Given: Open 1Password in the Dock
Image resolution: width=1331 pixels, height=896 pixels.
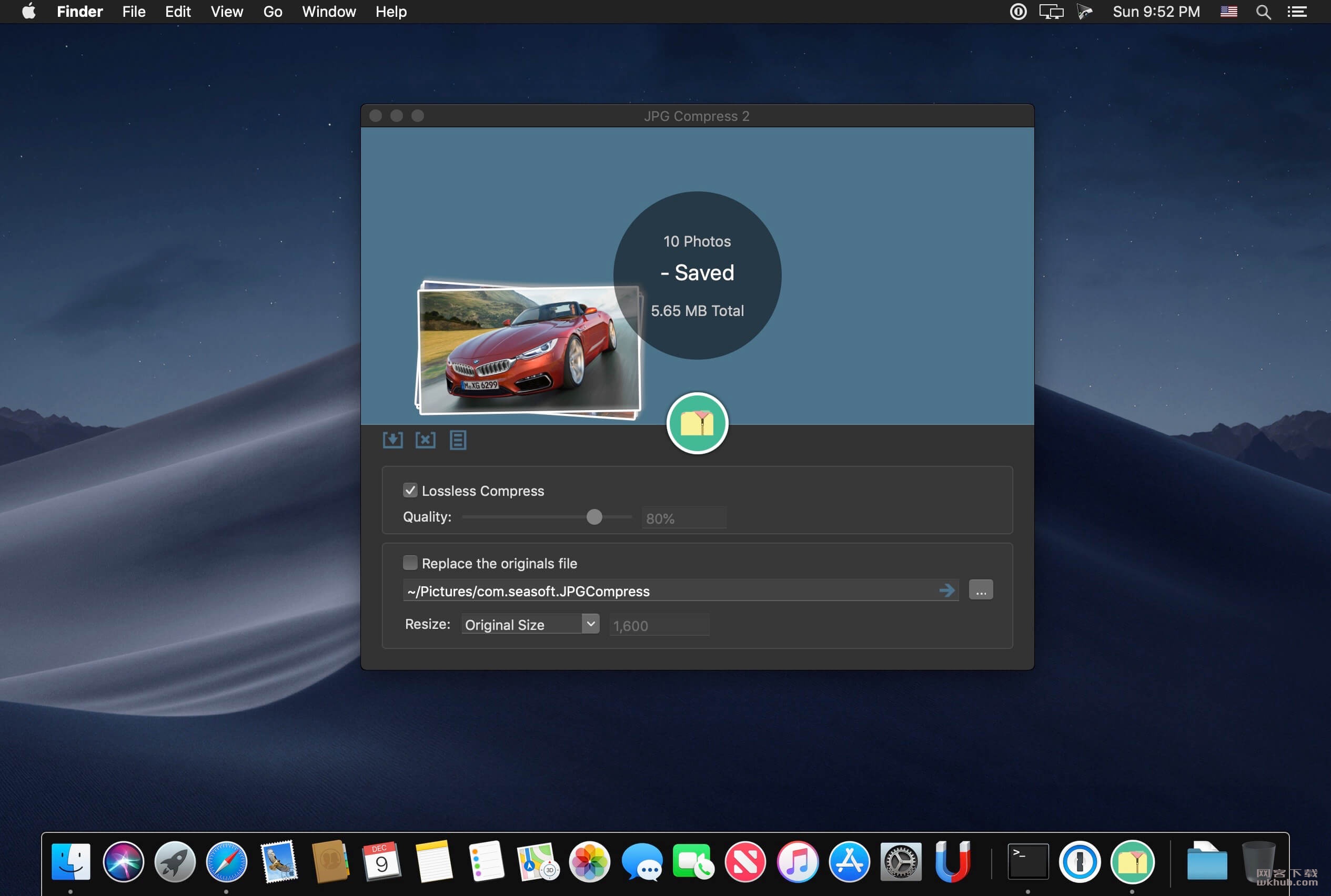Looking at the screenshot, I should [x=1080, y=861].
